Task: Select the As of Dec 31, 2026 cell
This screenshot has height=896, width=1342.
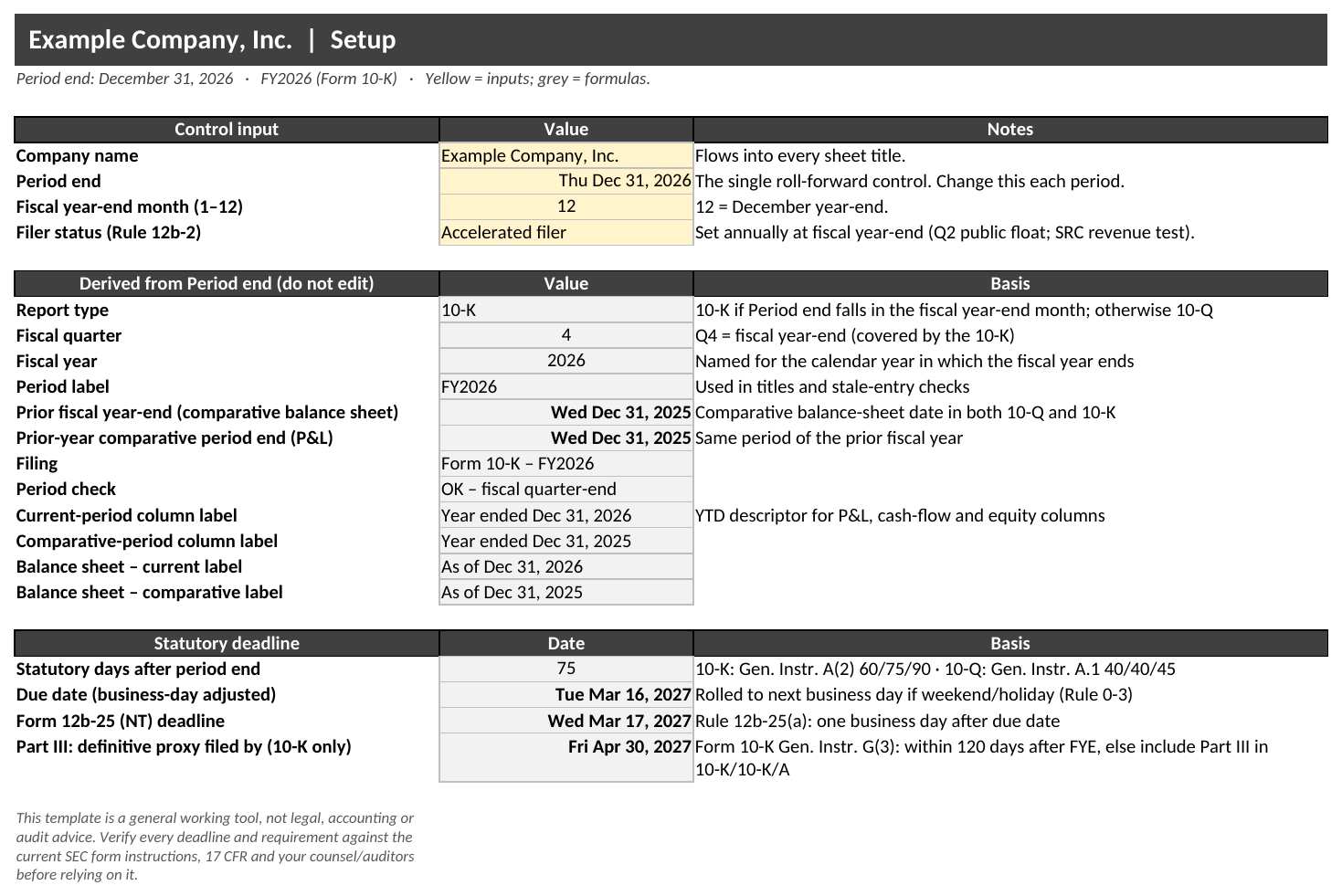Action: (x=565, y=566)
